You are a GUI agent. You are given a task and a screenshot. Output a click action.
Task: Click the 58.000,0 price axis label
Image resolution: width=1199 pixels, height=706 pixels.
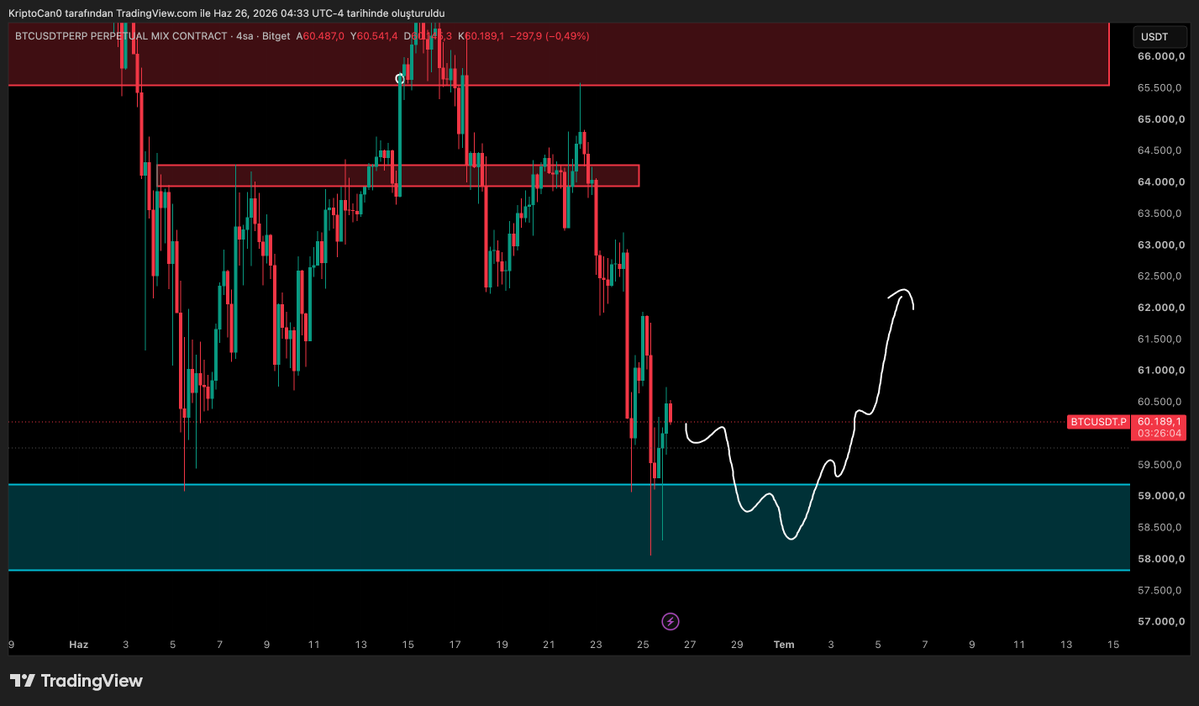pos(1161,559)
